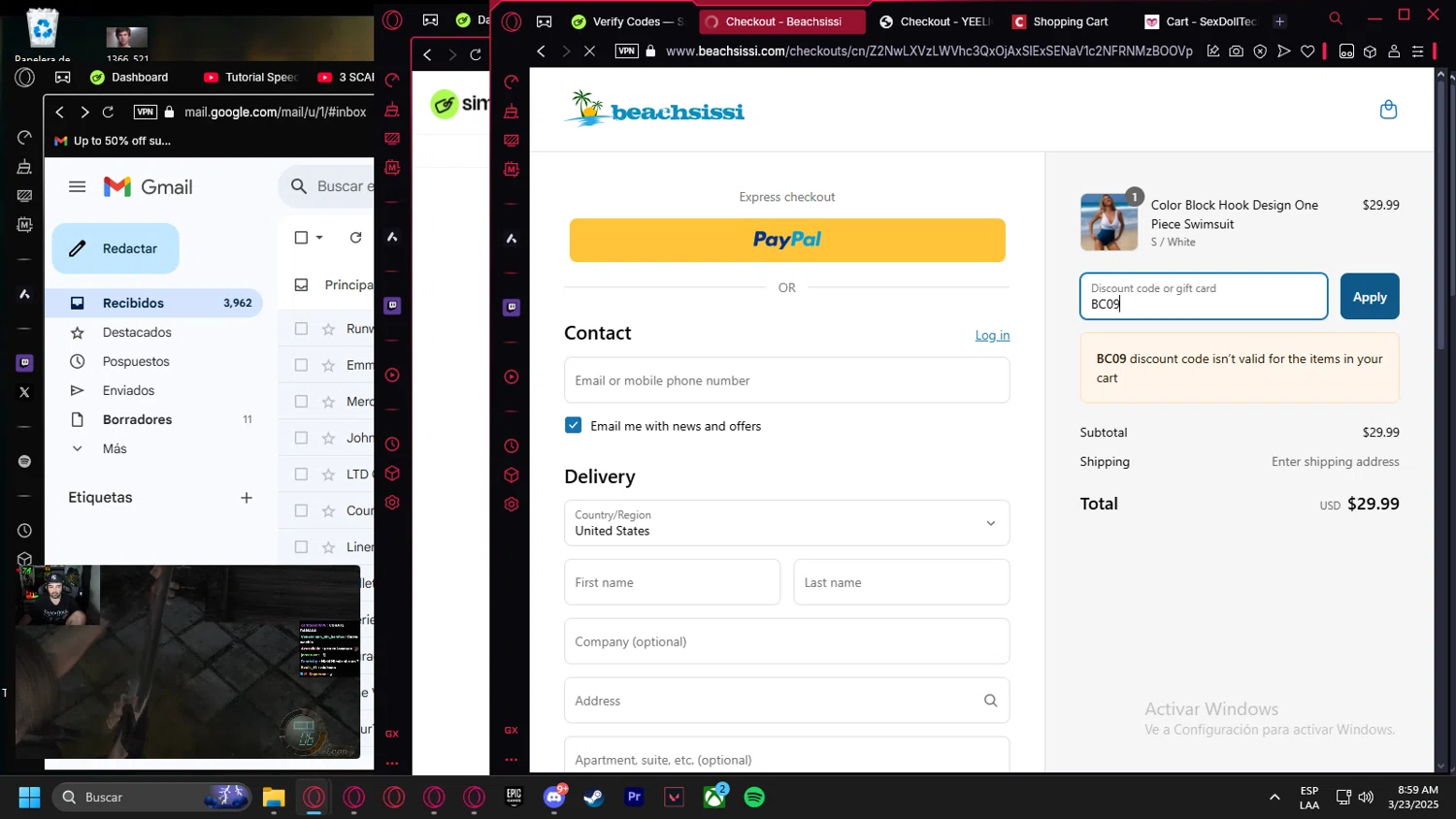Launch Steam from the taskbar
1456x819 pixels.
594,797
